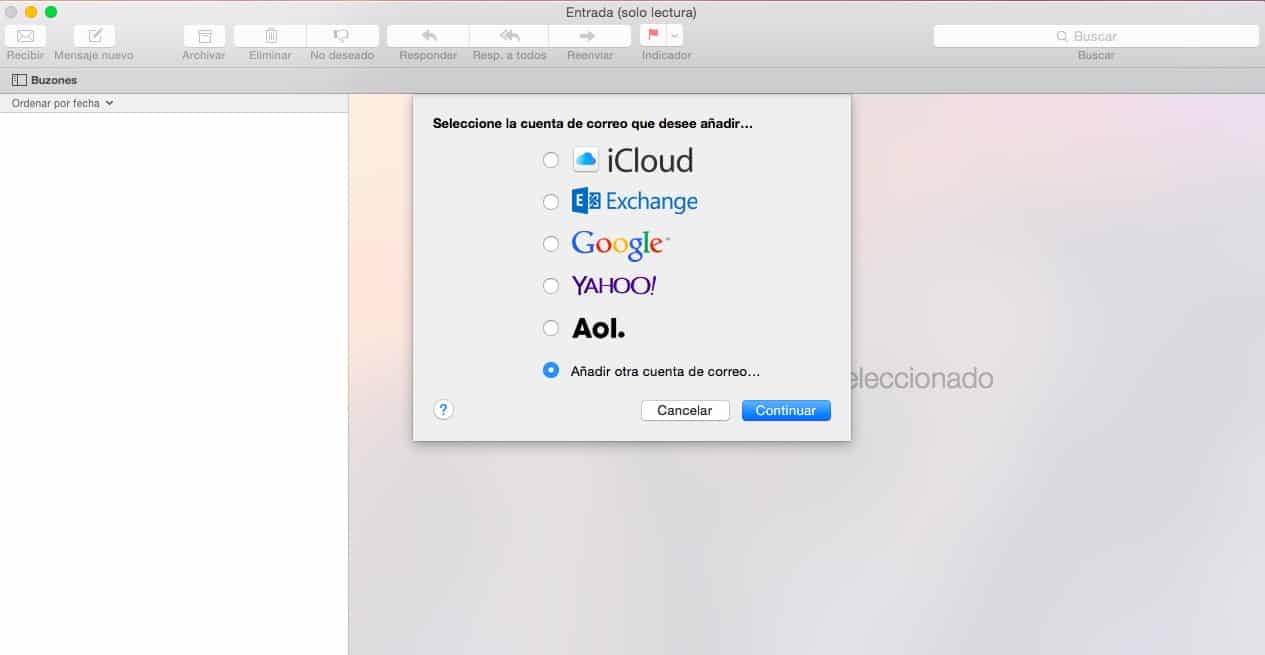1265x655 pixels.
Task: Click the Google logo
Action: 620,245
